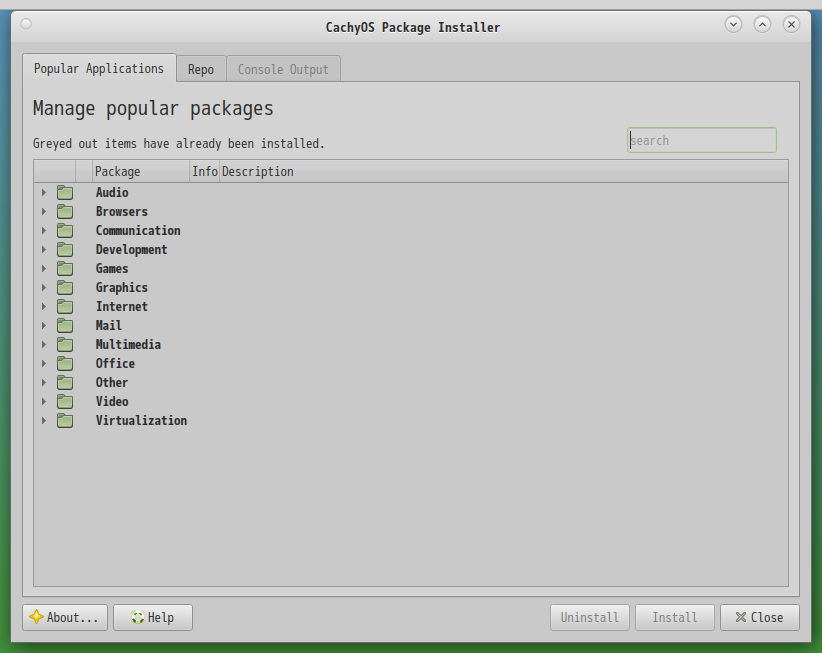822x653 pixels.
Task: Expand the Mail category arrow
Action: pyautogui.click(x=44, y=325)
